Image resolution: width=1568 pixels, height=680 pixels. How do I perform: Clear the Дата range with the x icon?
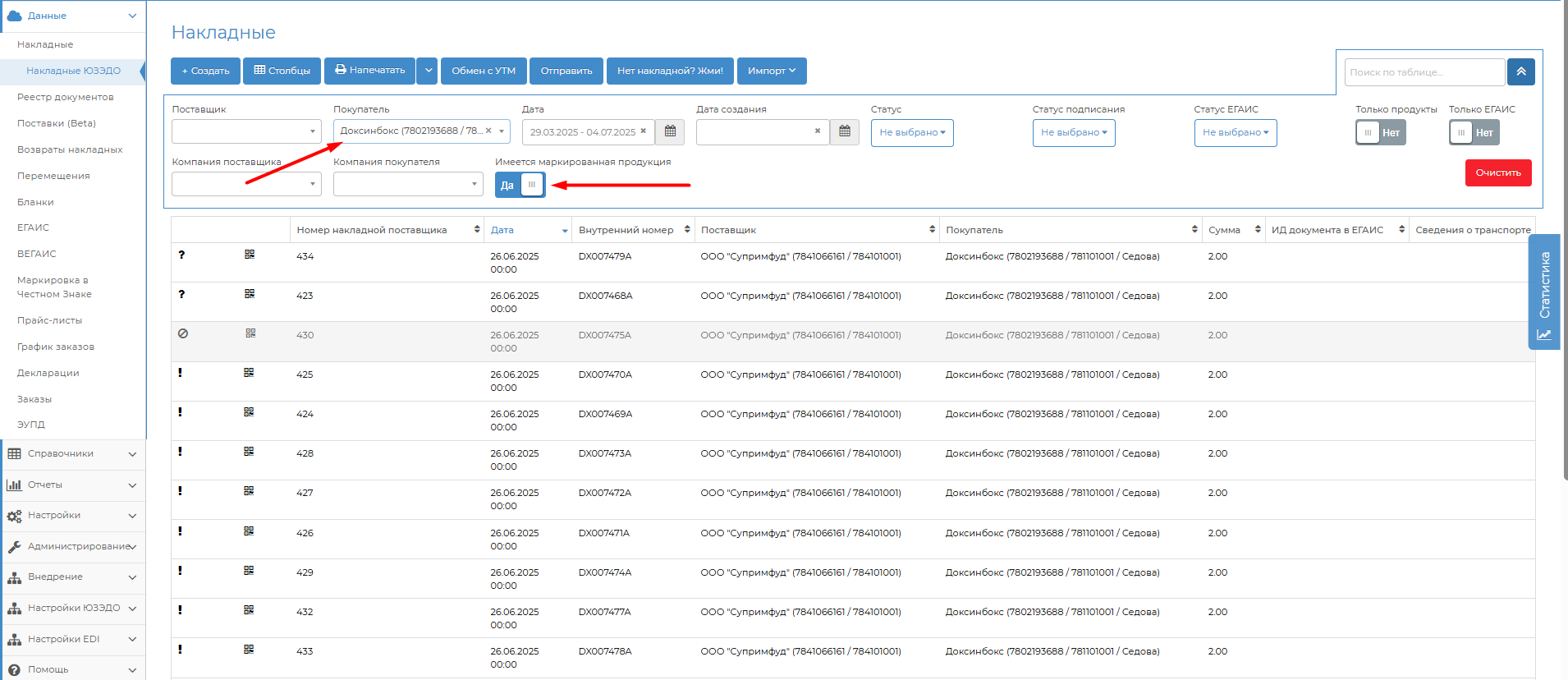pyautogui.click(x=644, y=131)
